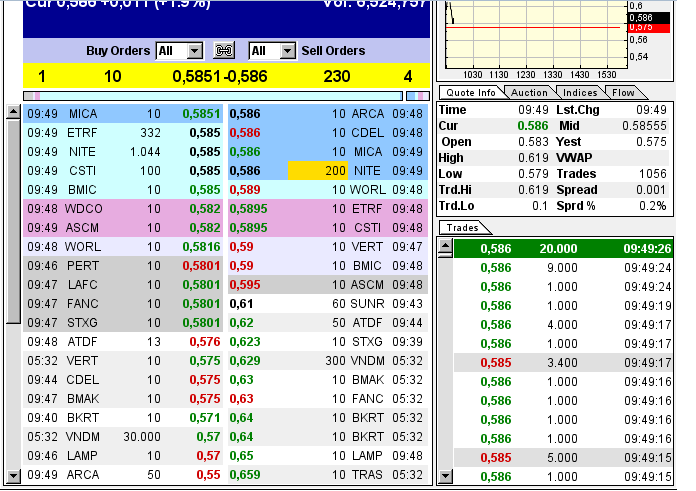Select the Quote Info tab
The height and width of the screenshot is (491, 696).
(x=471, y=93)
